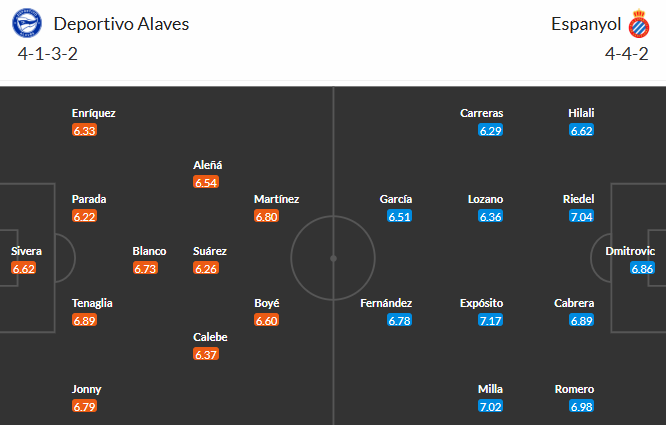Click on Hilali's name

(580, 113)
